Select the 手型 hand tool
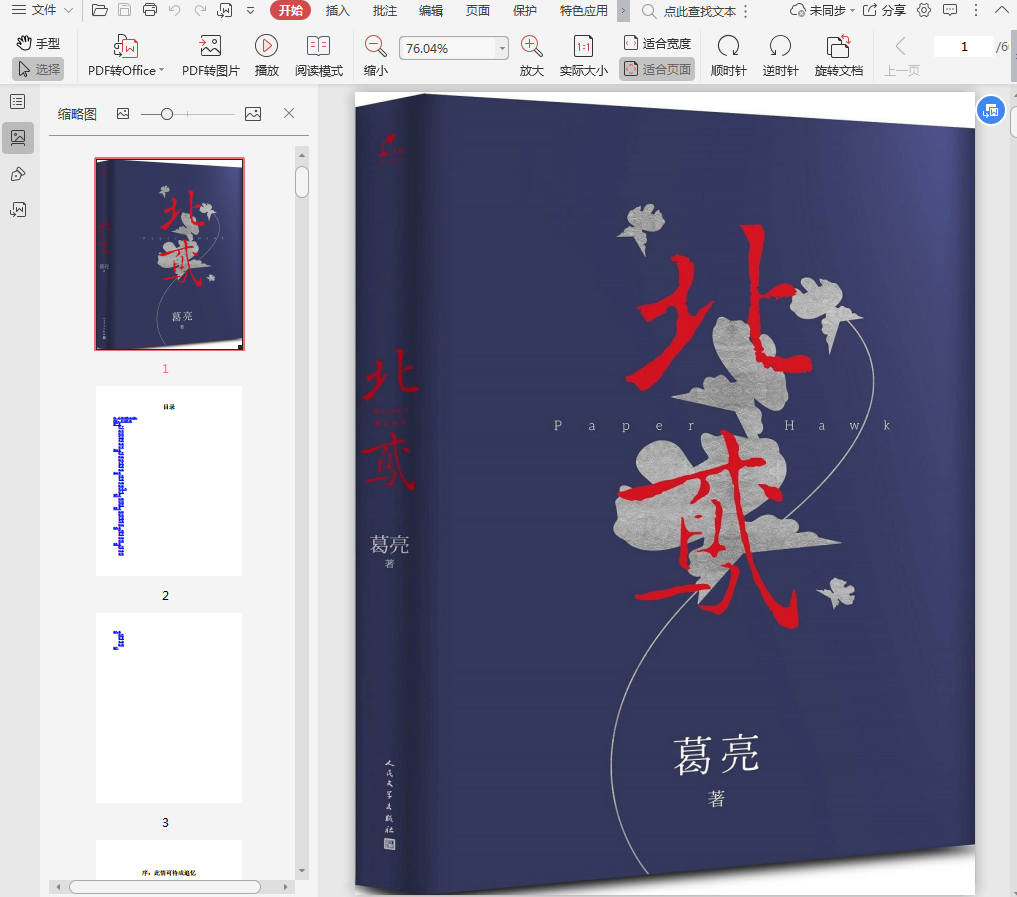Image resolution: width=1017 pixels, height=897 pixels. [38, 43]
